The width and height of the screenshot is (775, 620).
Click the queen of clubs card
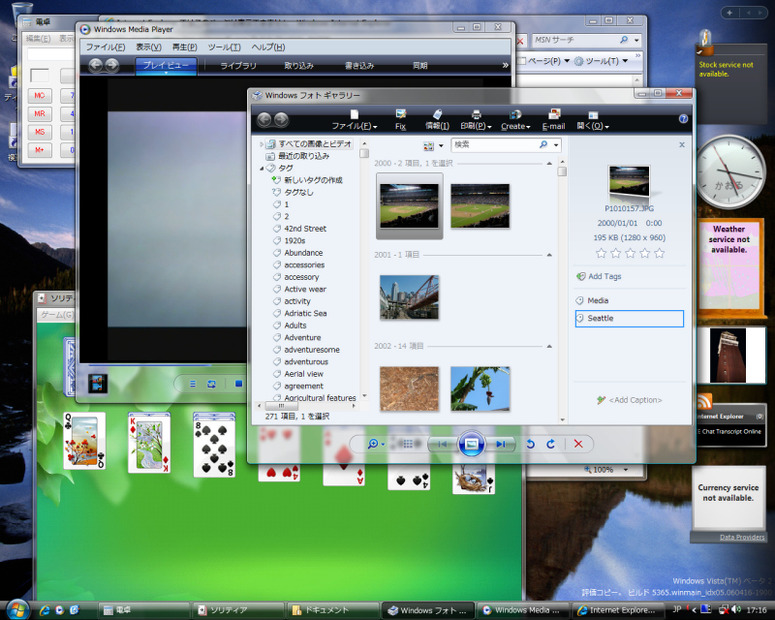85,441
